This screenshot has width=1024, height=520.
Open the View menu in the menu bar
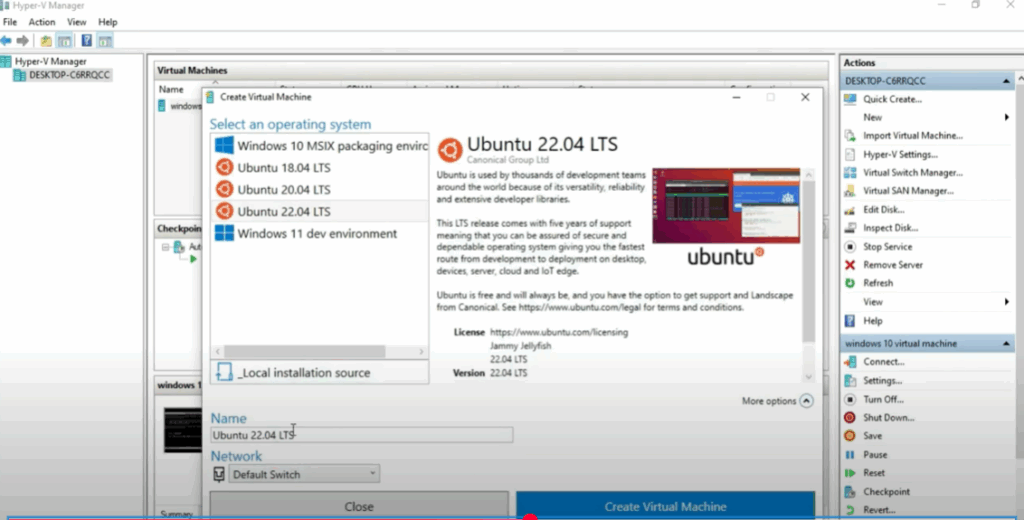click(x=76, y=22)
